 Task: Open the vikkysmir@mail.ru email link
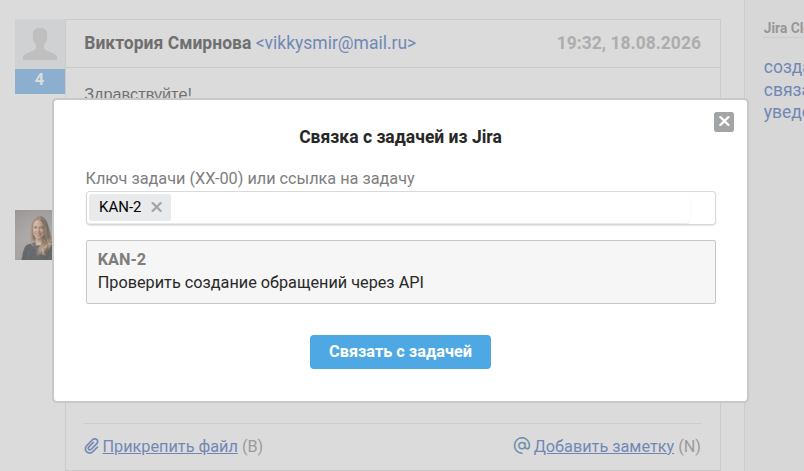[x=336, y=43]
